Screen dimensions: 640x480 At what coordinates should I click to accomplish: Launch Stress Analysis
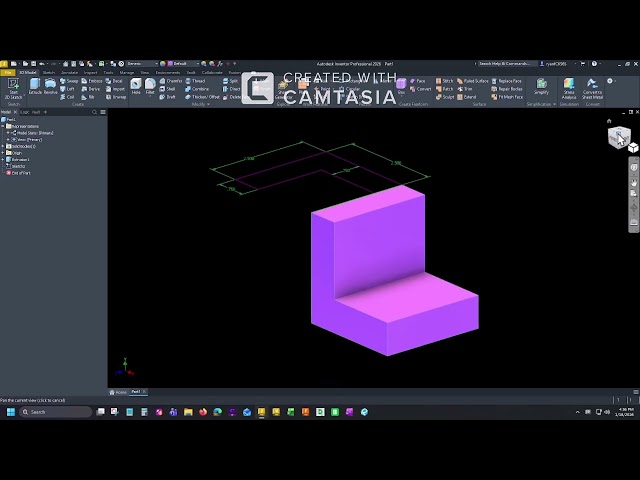pos(569,89)
